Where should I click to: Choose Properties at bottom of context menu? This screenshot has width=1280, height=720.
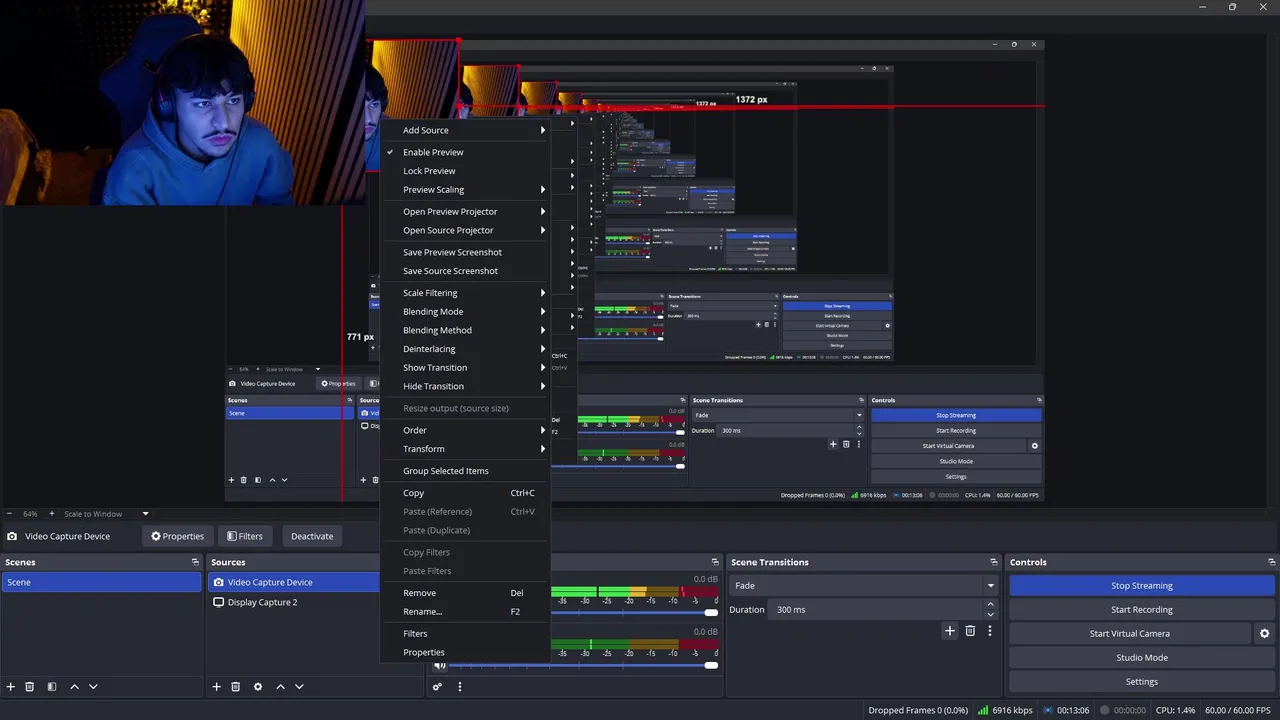pyautogui.click(x=466, y=652)
